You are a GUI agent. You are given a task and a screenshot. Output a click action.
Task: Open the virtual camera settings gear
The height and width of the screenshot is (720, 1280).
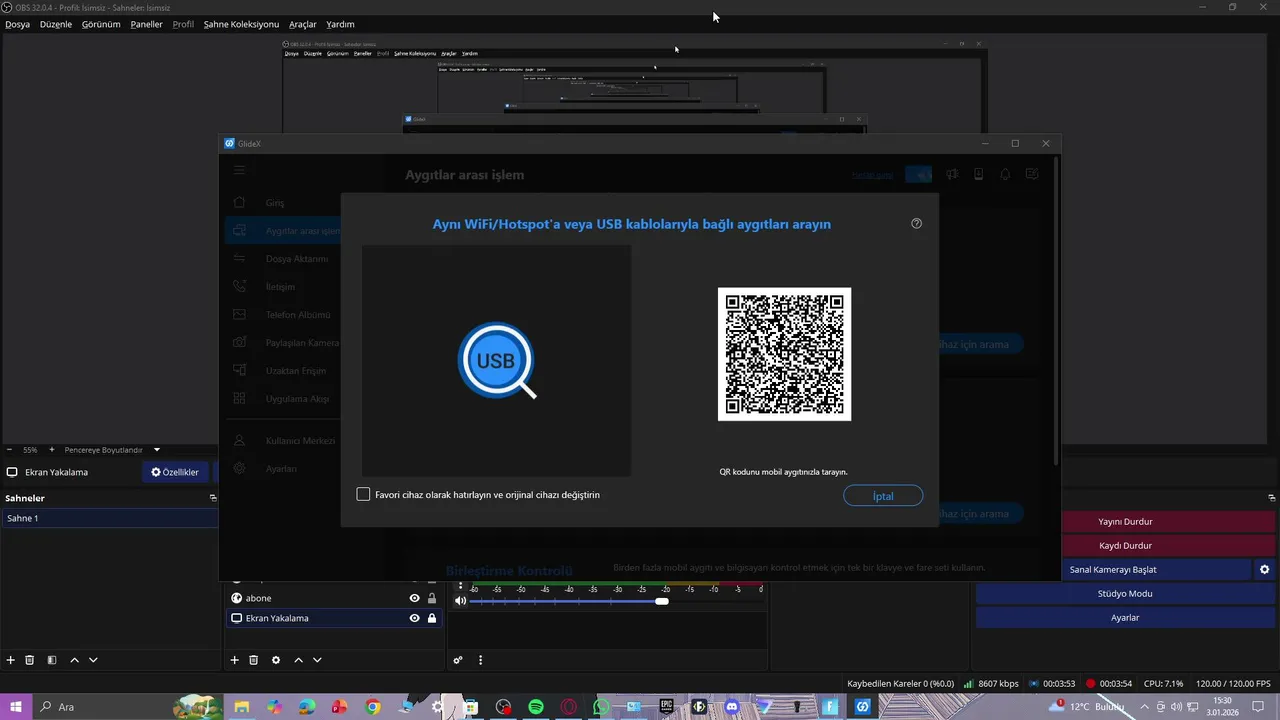click(1264, 569)
